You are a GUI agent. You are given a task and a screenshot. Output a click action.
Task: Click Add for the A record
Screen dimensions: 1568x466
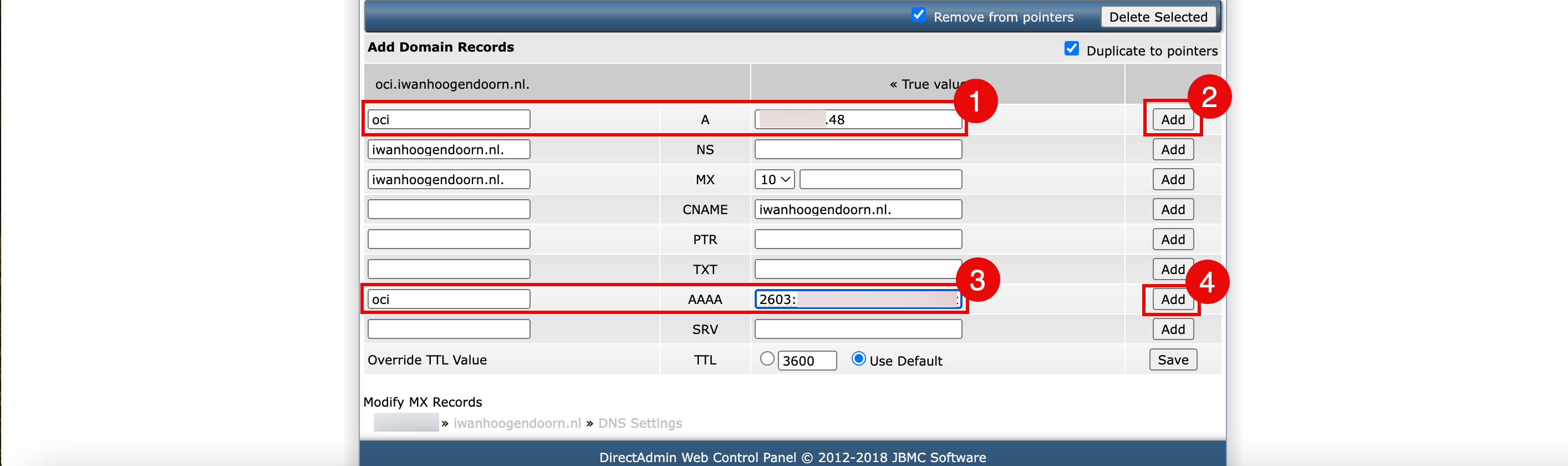tap(1172, 119)
